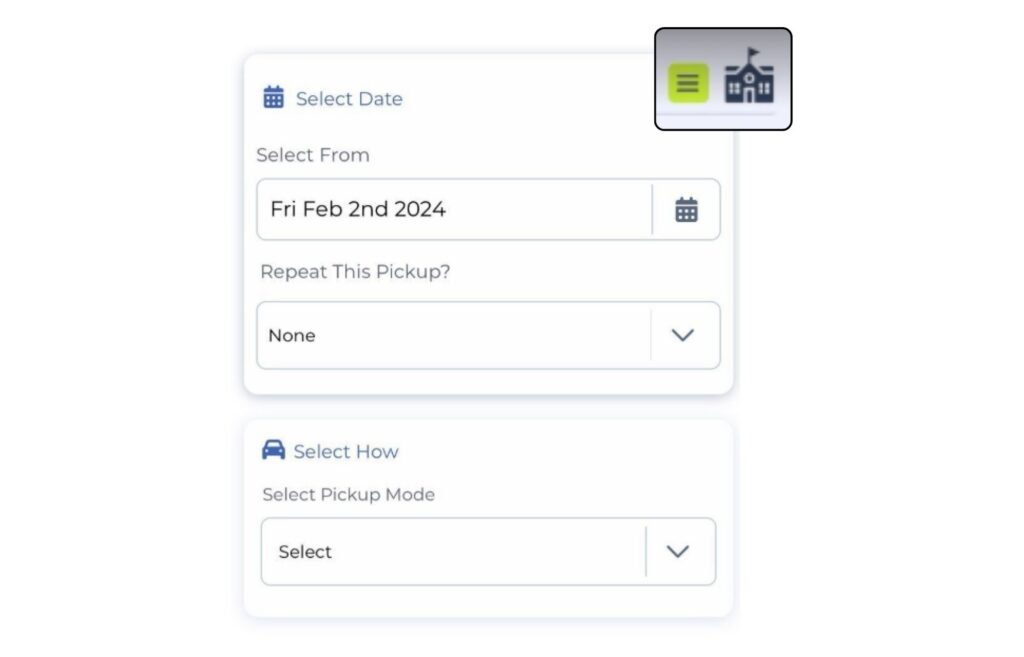Click the chevron arrow in Repeat dropdown
Screen dimensions: 1024x657
683,335
